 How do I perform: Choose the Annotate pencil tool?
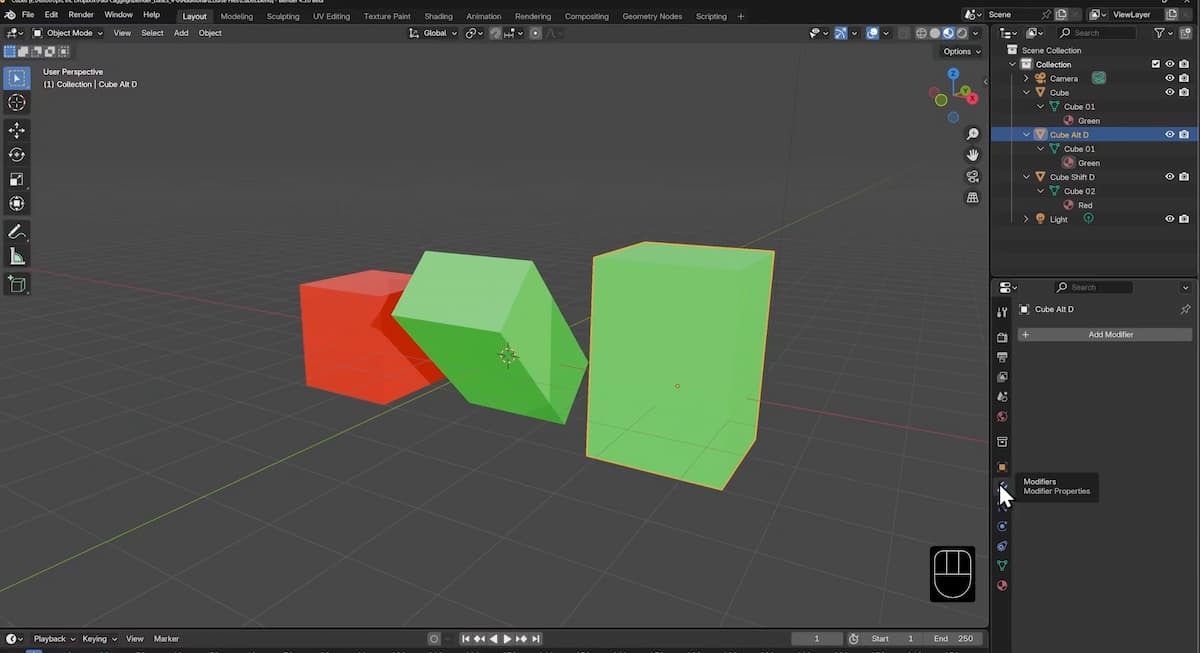pos(17,232)
